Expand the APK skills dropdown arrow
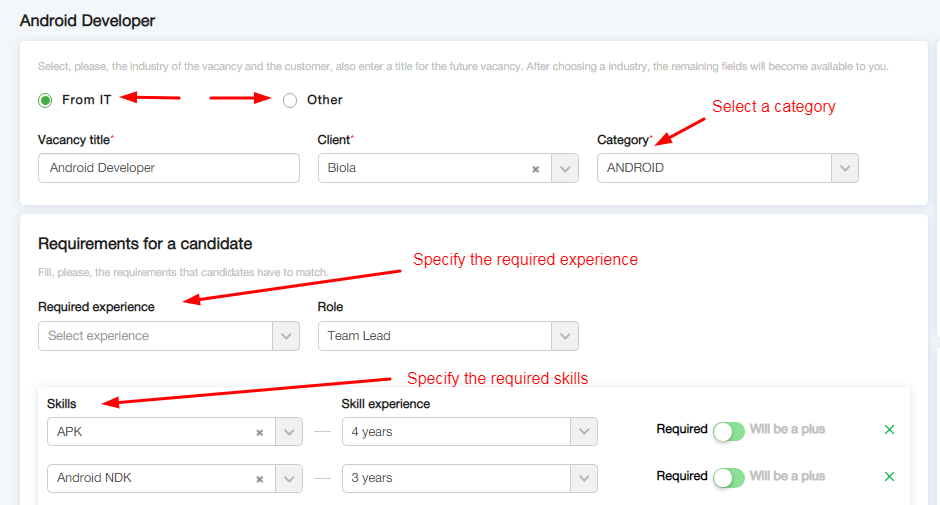Viewport: 940px width, 505px height. click(288, 432)
